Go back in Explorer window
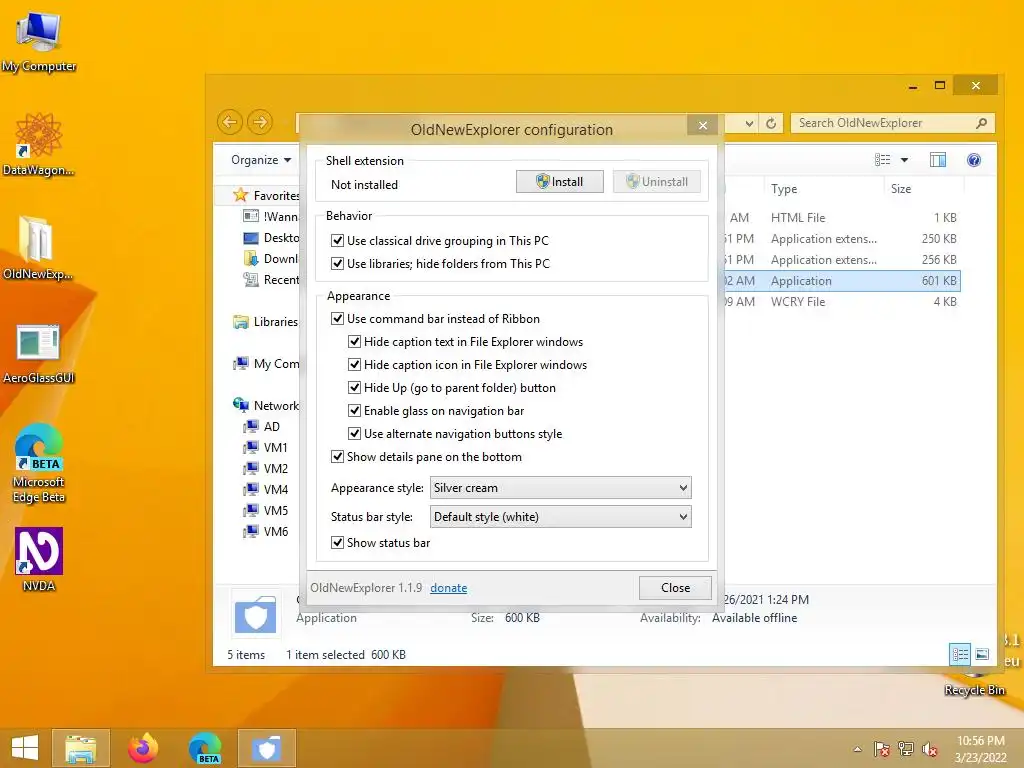The image size is (1024, 768). [x=230, y=122]
